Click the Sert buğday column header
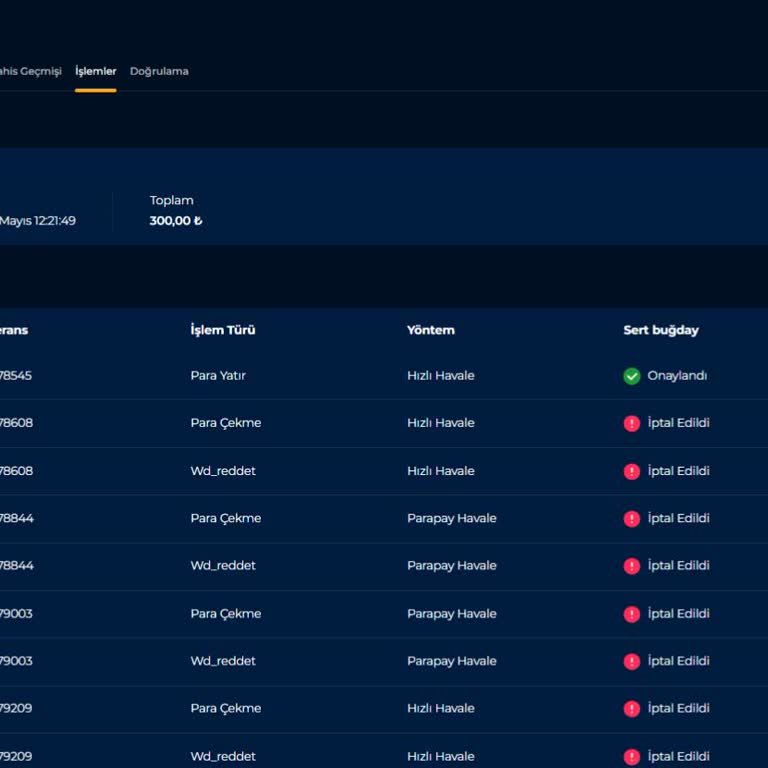Viewport: 768px width, 768px height. coord(660,330)
